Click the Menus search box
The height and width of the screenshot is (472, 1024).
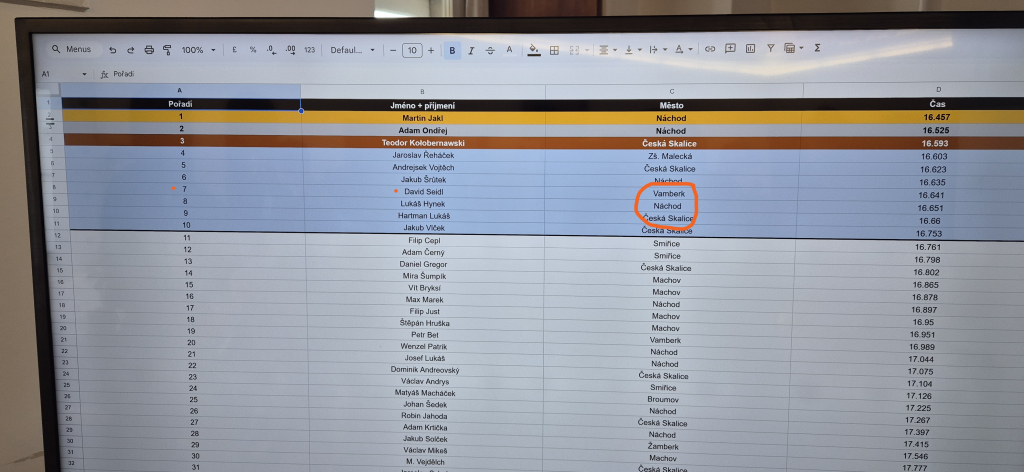click(x=73, y=49)
